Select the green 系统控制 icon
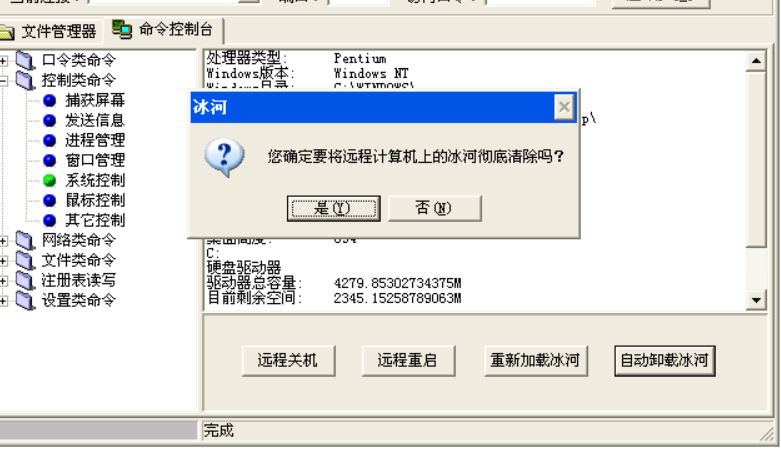This screenshot has width=781, height=457. tap(49, 180)
